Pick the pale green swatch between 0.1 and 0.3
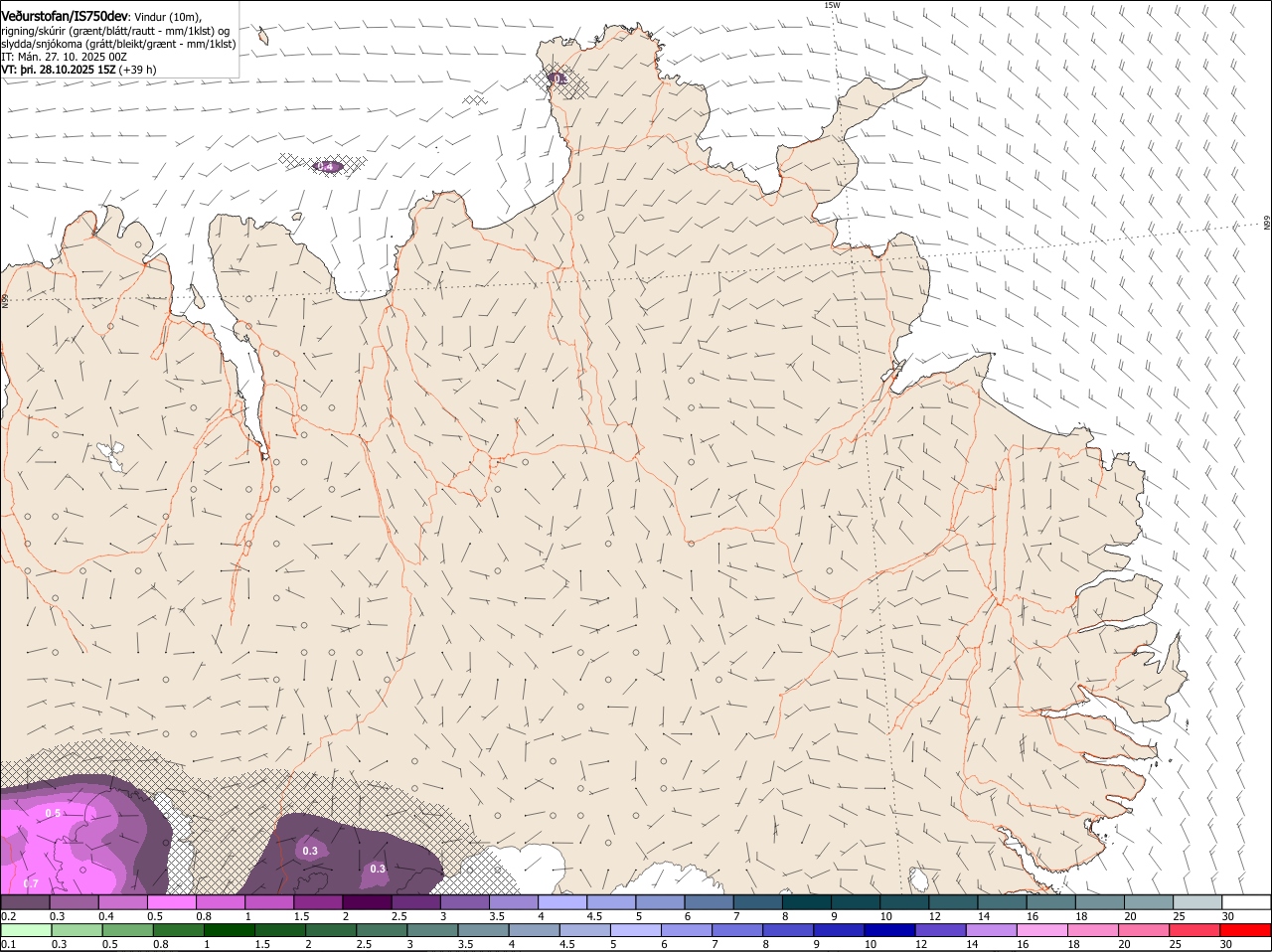 click(27, 930)
